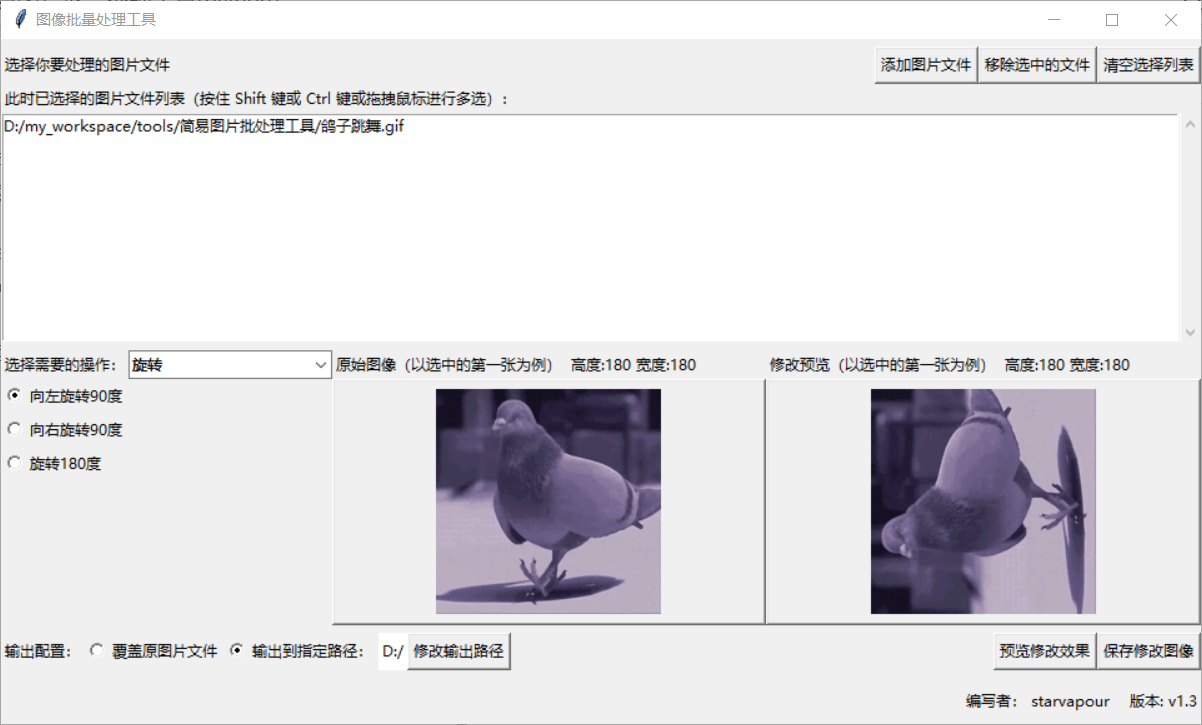Click the 移除选中的文件 button

pos(1036,64)
